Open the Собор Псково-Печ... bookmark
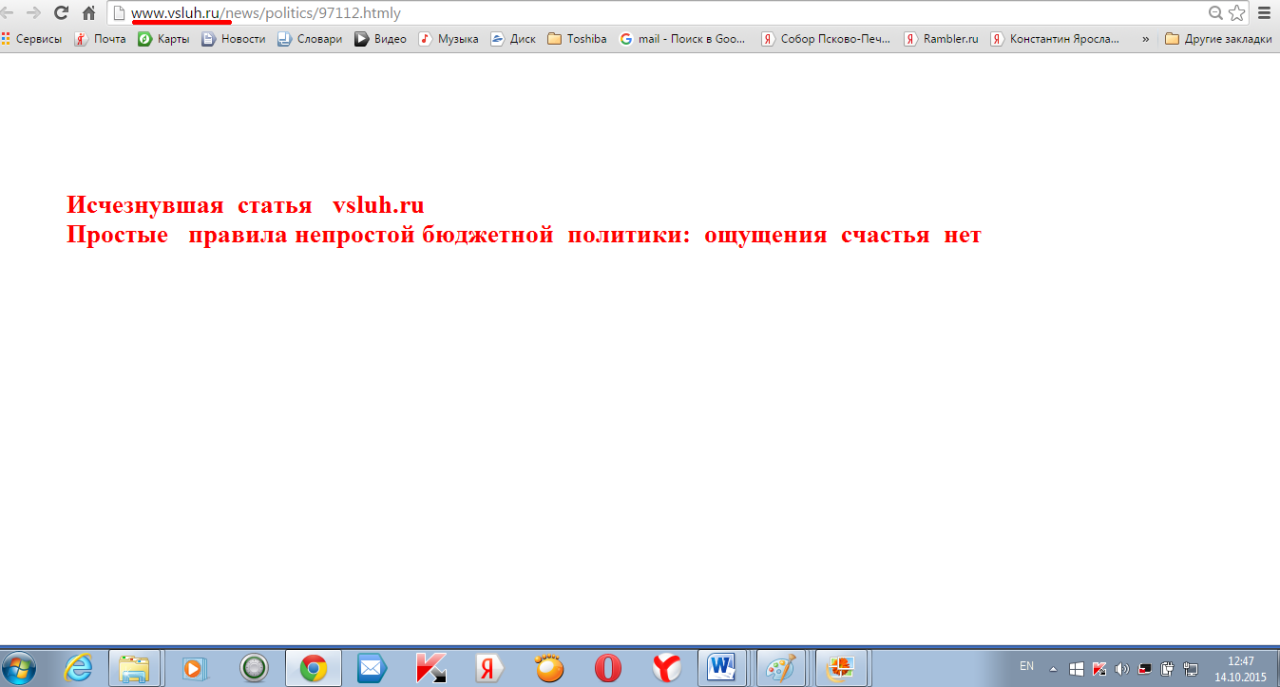The image size is (1280, 687). [826, 39]
